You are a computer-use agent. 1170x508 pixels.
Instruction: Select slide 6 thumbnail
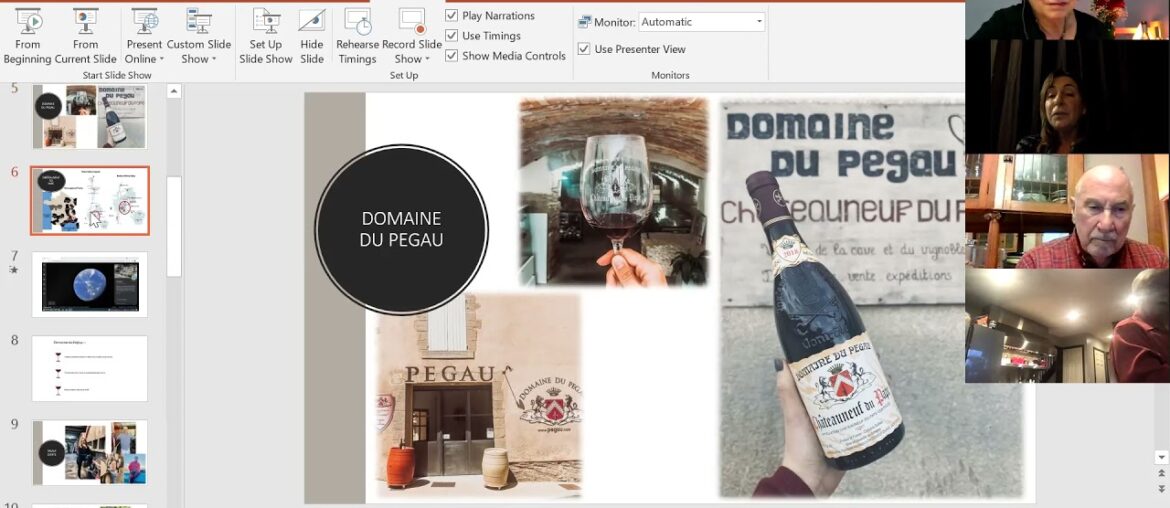pos(90,201)
